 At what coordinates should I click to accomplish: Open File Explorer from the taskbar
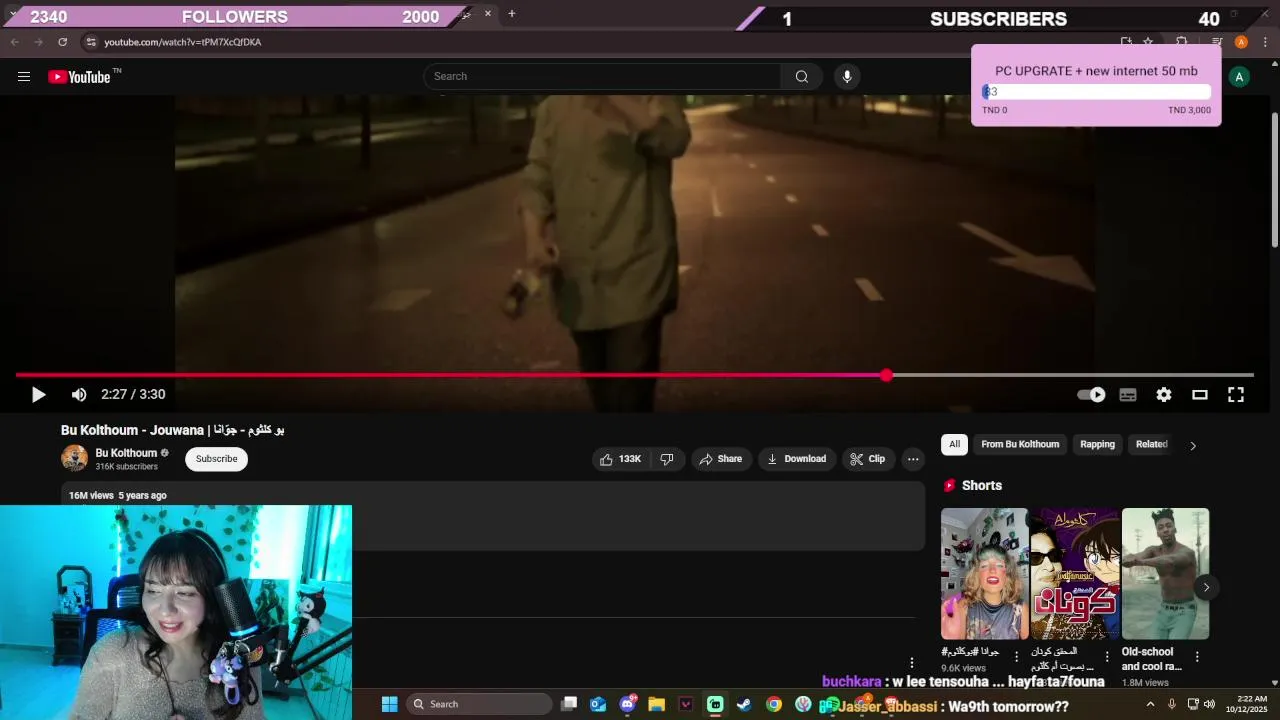tap(657, 704)
